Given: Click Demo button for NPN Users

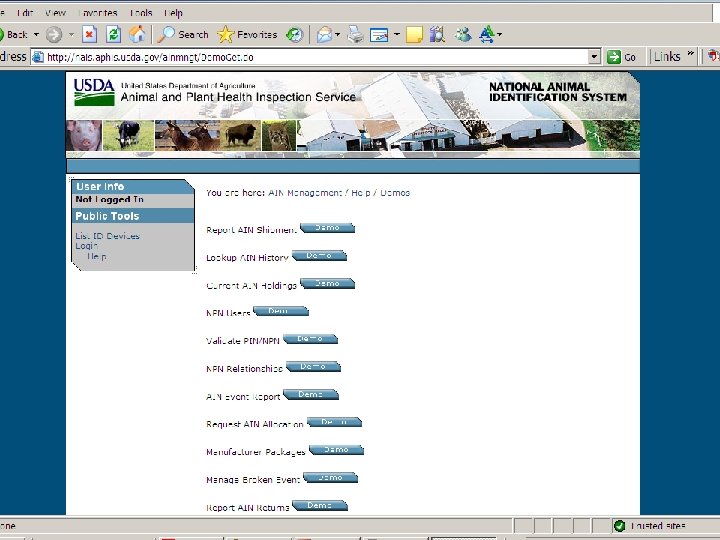Looking at the screenshot, I should coord(281,311).
